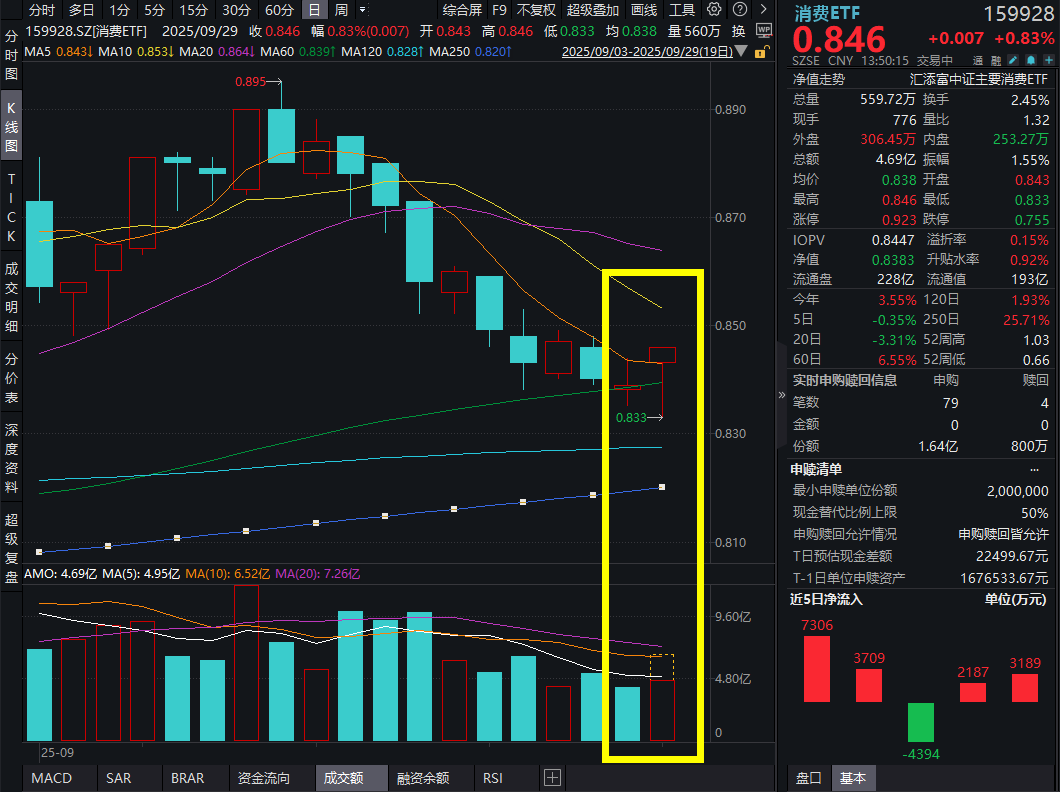Click the bell price-alert icon

[1030, 60]
